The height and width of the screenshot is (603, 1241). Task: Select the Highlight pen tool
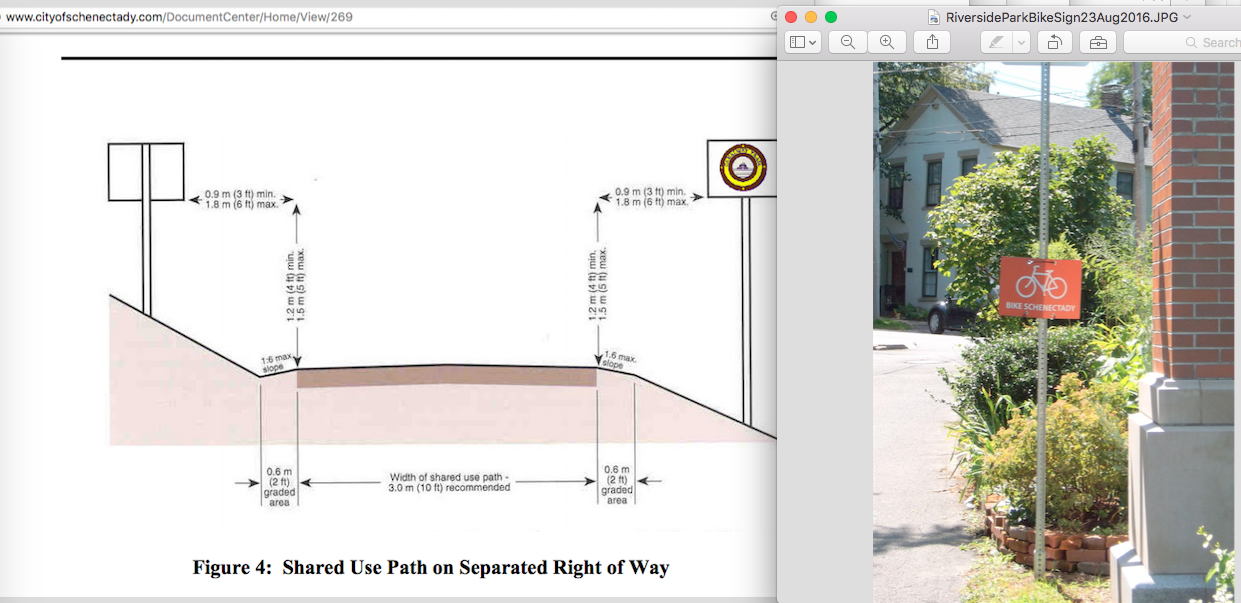point(996,42)
